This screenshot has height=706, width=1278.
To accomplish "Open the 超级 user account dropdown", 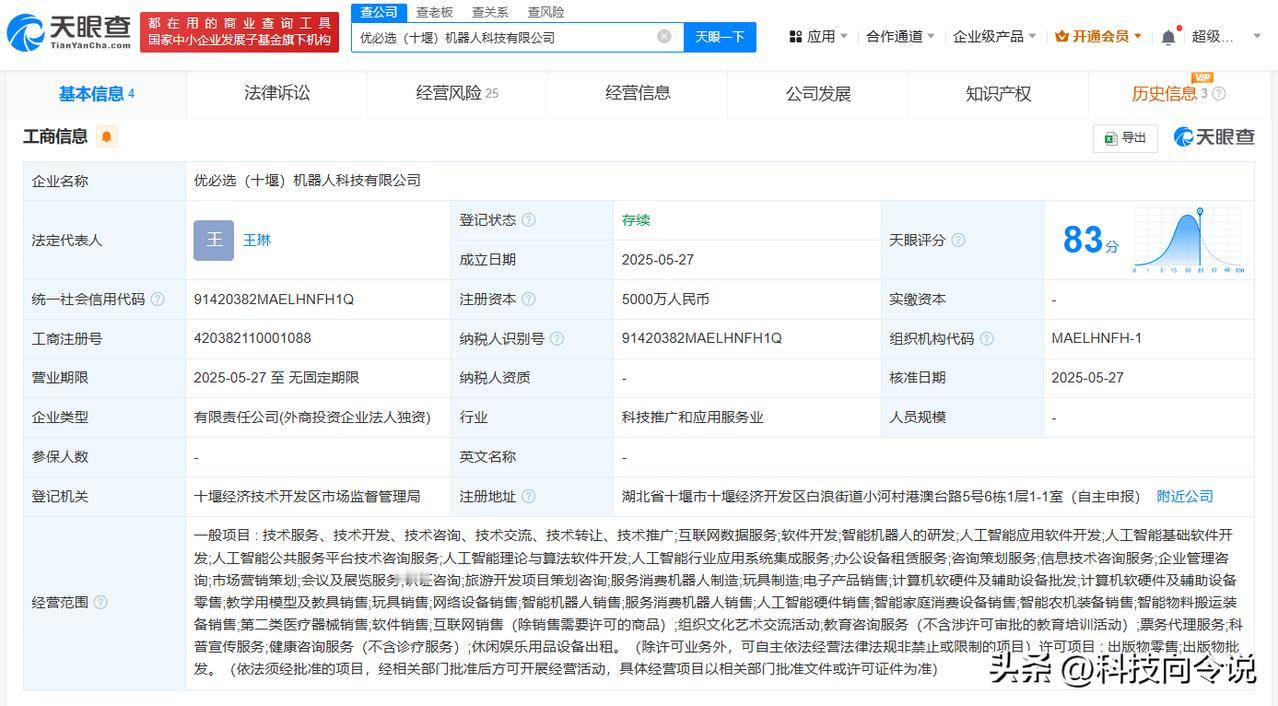I will click(x=1227, y=37).
